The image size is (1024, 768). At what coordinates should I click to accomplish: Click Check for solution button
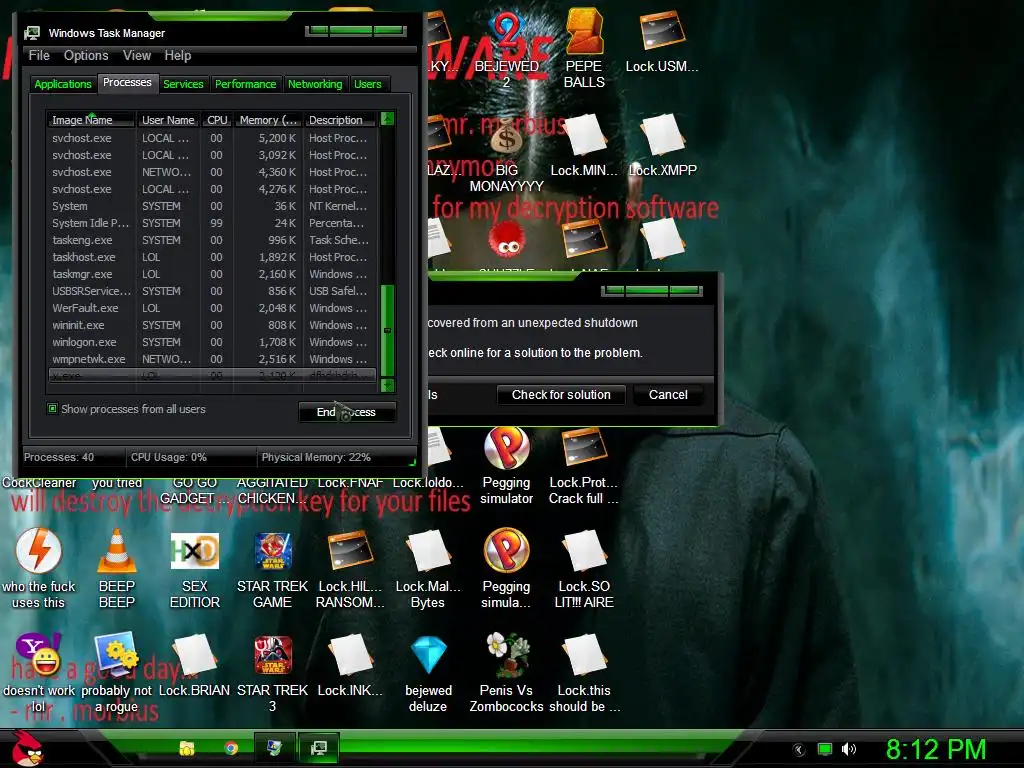click(561, 394)
